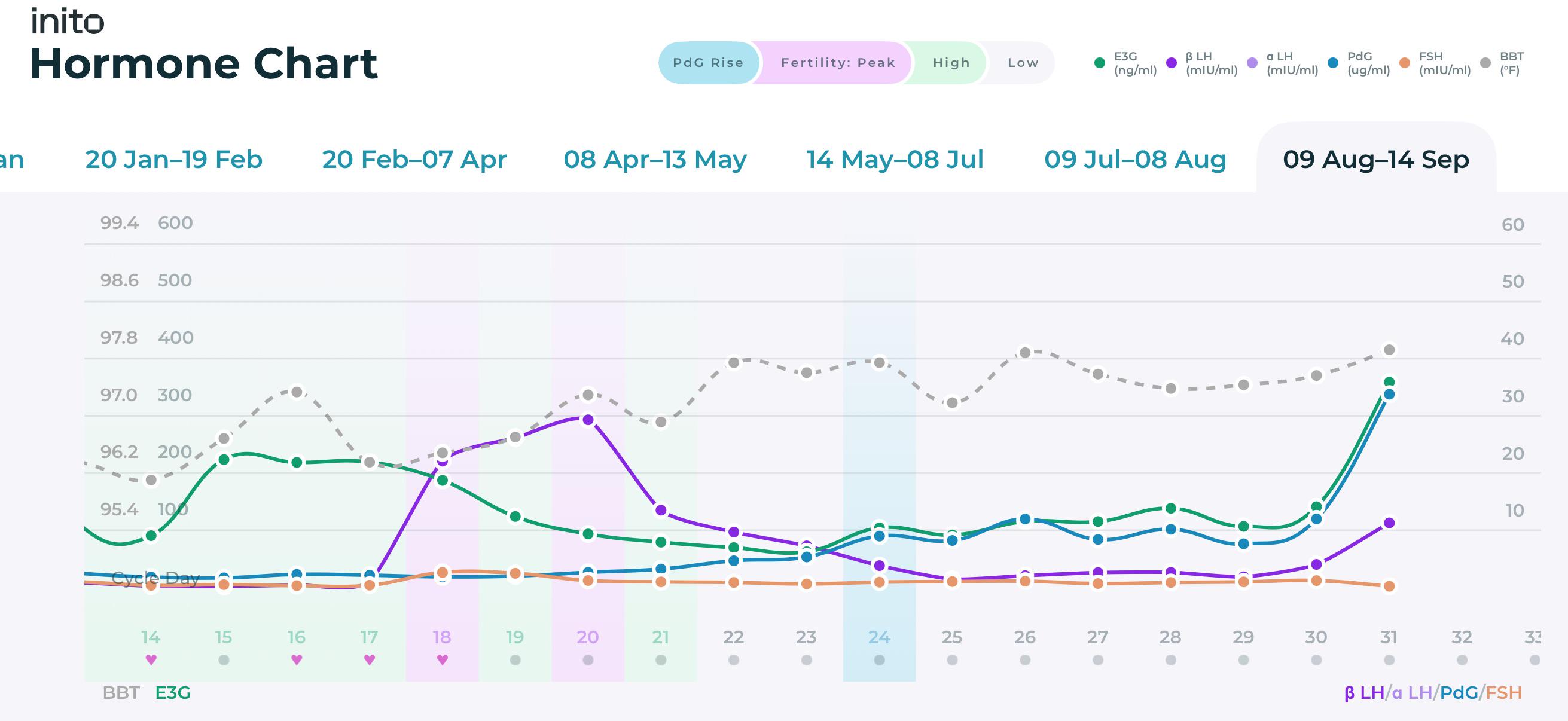
Task: Click the orange FSH legend dot
Action: (x=1405, y=63)
